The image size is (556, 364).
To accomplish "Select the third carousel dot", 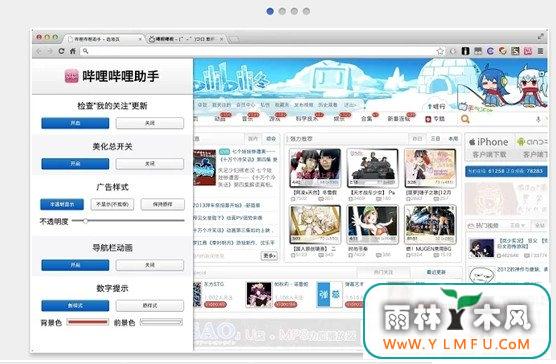I will (294, 11).
